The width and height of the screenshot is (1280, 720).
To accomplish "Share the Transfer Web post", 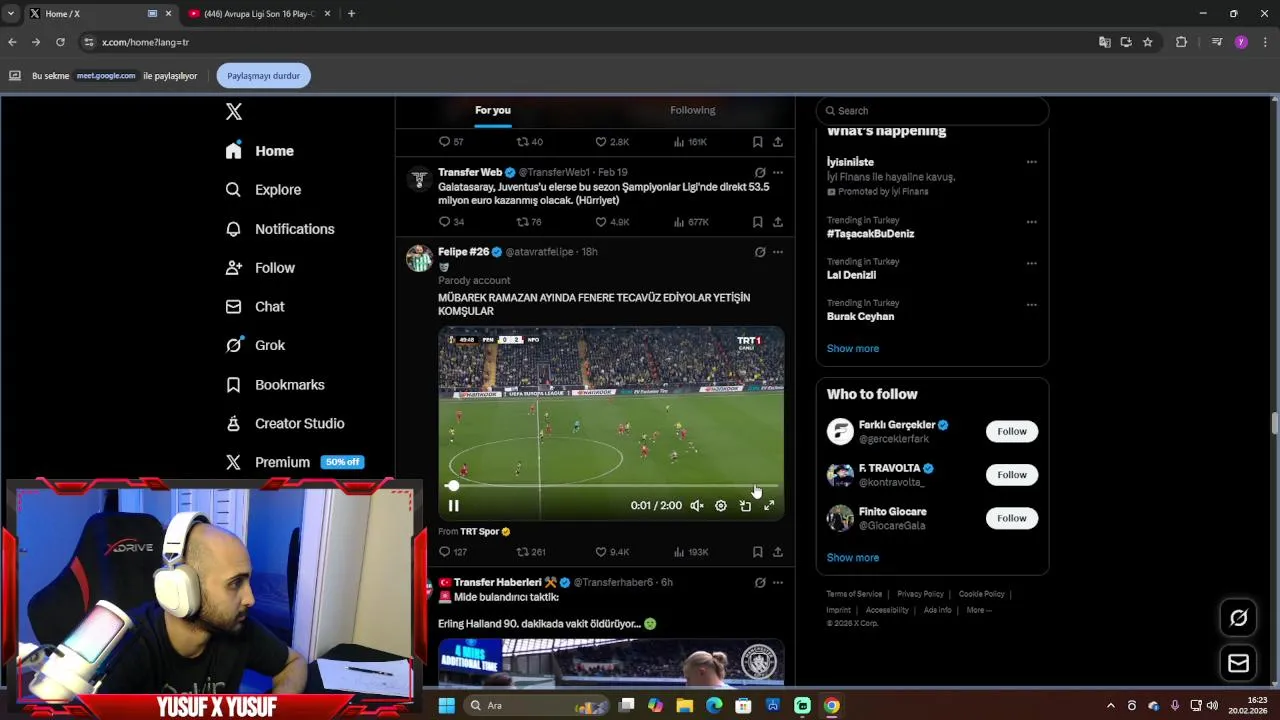I will 778,222.
